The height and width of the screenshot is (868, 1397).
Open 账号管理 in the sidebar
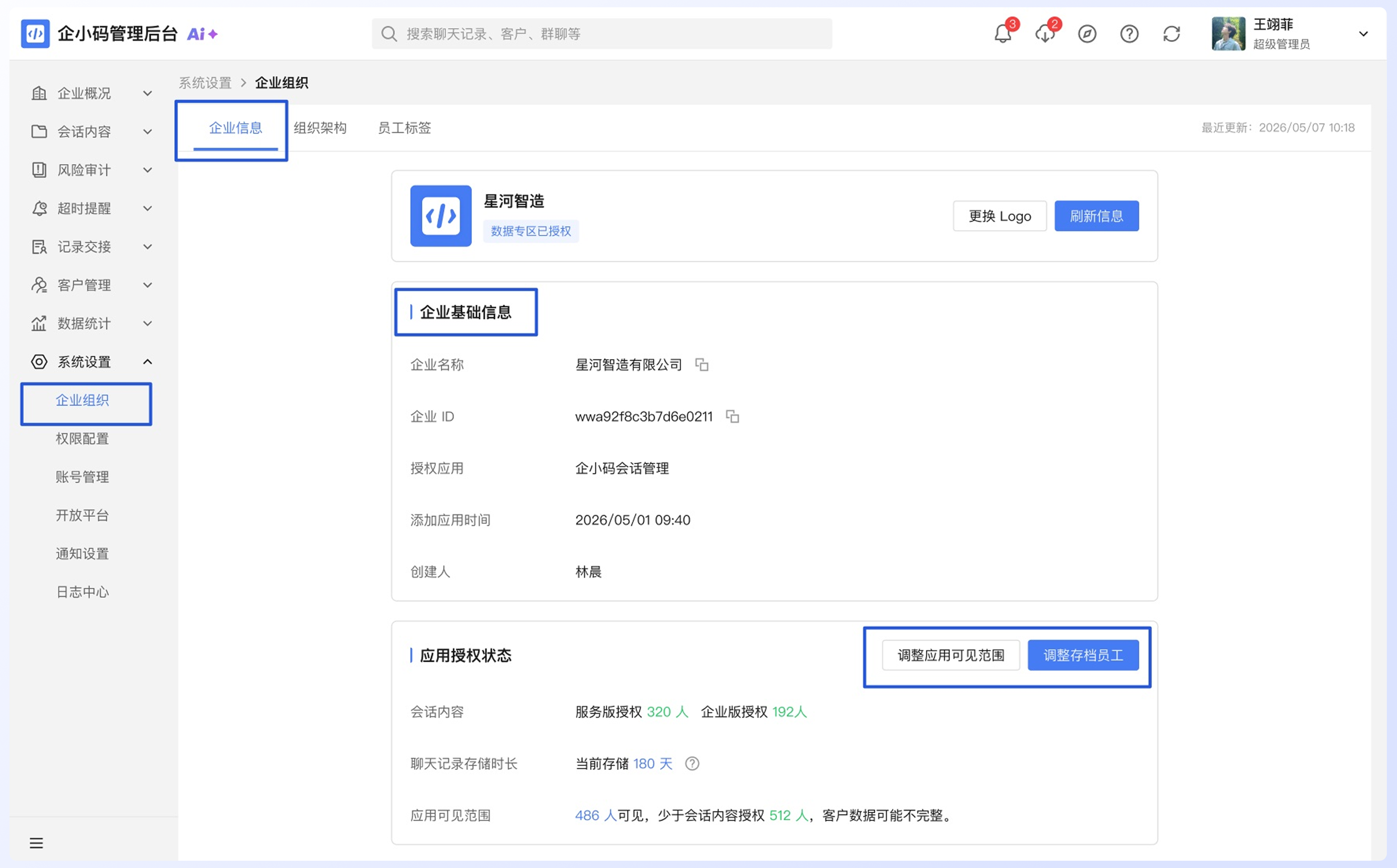82,477
